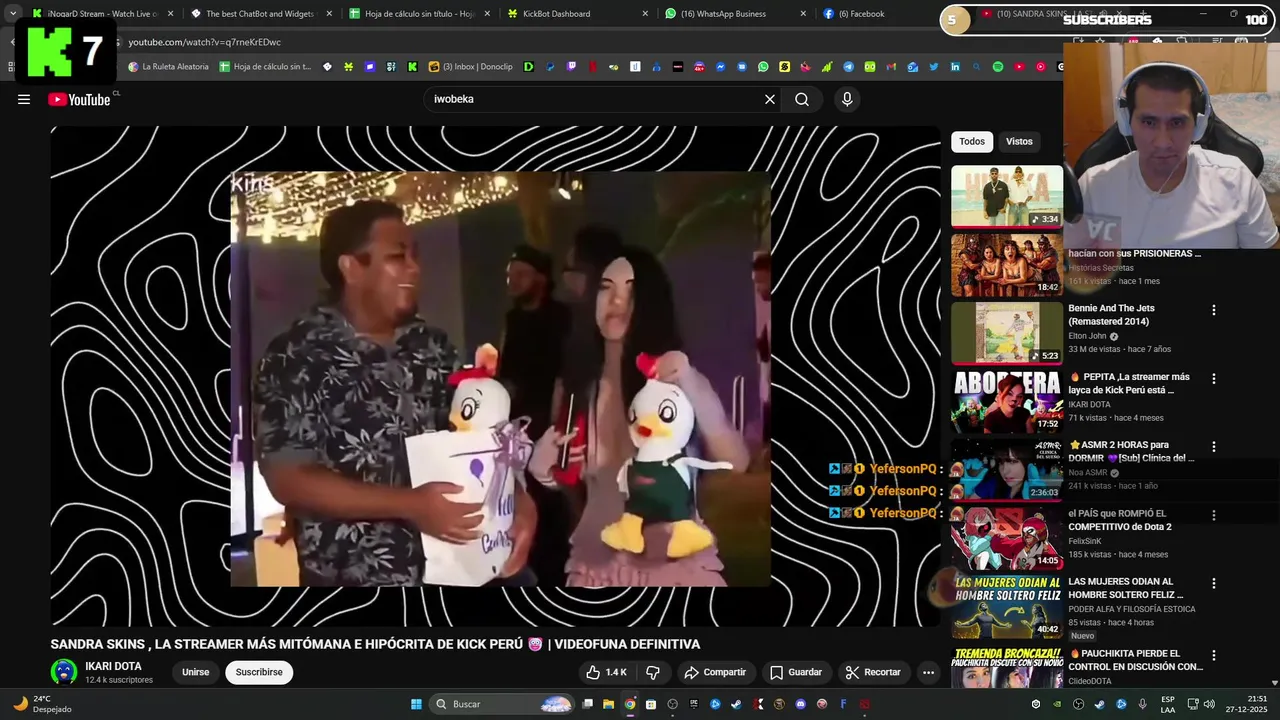
Task: Open el PAÍS que ROMPIÓ EL COMPETITIVO title
Action: click(1120, 520)
